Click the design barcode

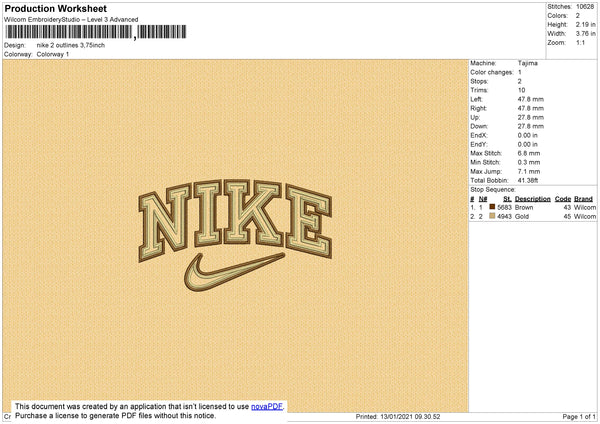coord(96,32)
